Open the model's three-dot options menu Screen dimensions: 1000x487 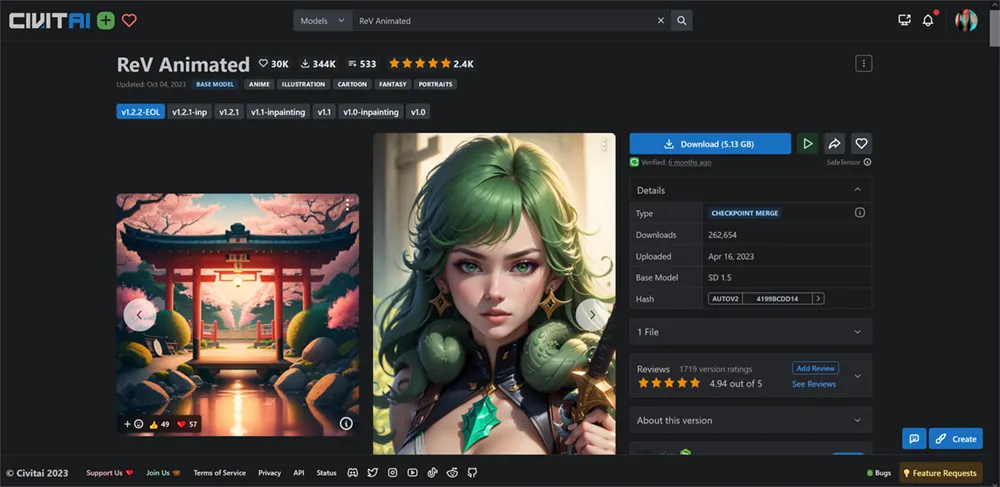point(864,63)
